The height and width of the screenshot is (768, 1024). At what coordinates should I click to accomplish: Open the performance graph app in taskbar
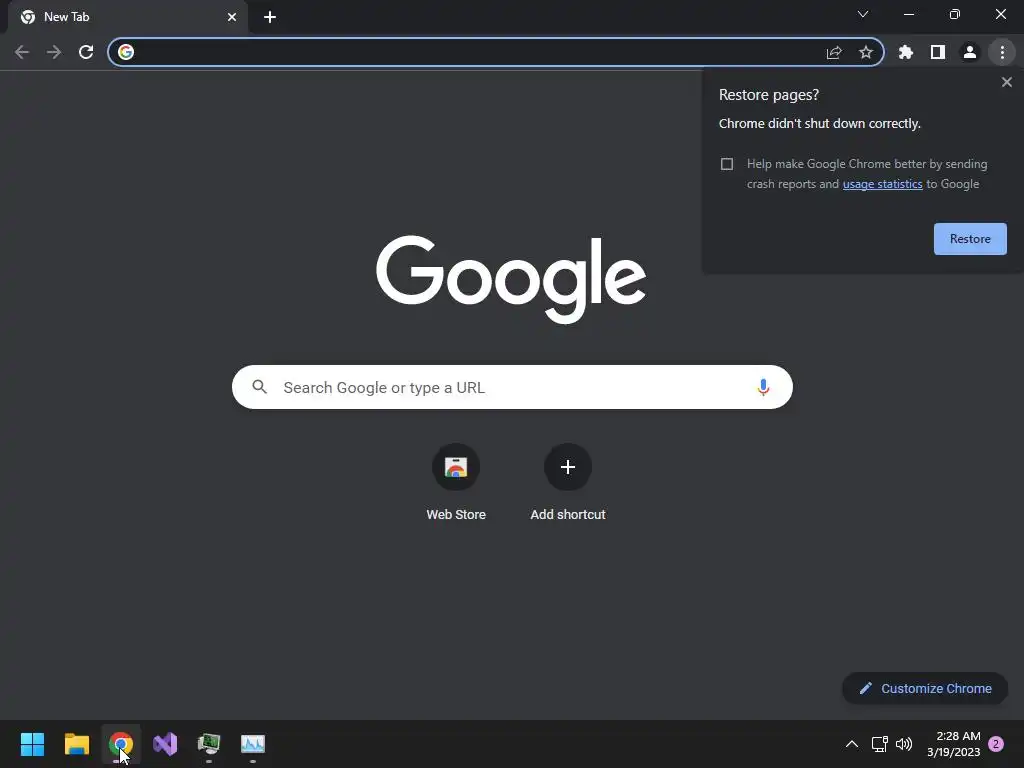(x=253, y=744)
